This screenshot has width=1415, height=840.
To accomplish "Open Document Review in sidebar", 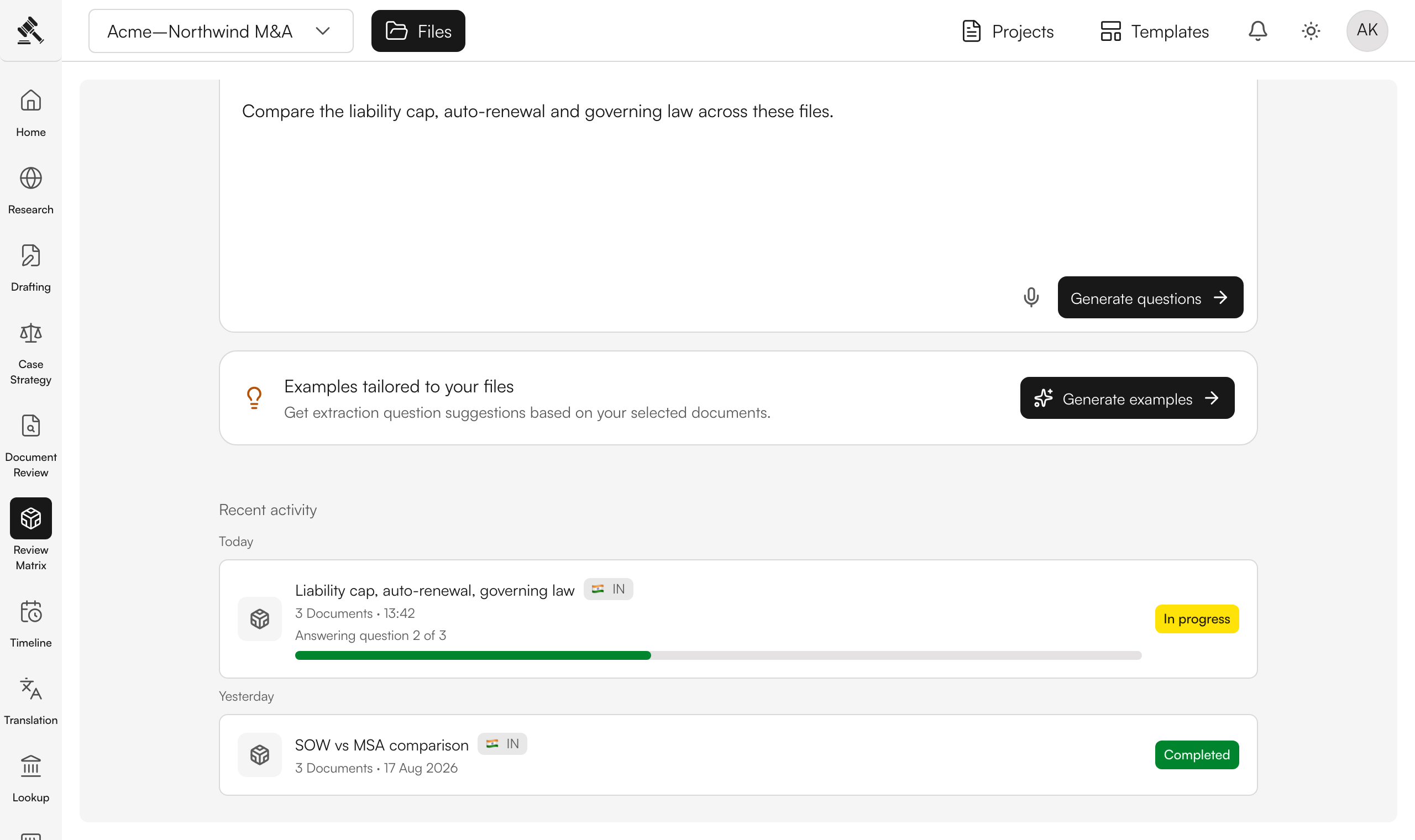I will [x=30, y=426].
